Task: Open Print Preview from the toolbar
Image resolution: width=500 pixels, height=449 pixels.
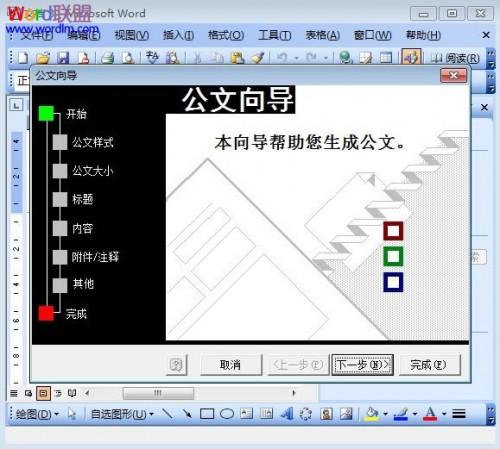Action: 128,58
